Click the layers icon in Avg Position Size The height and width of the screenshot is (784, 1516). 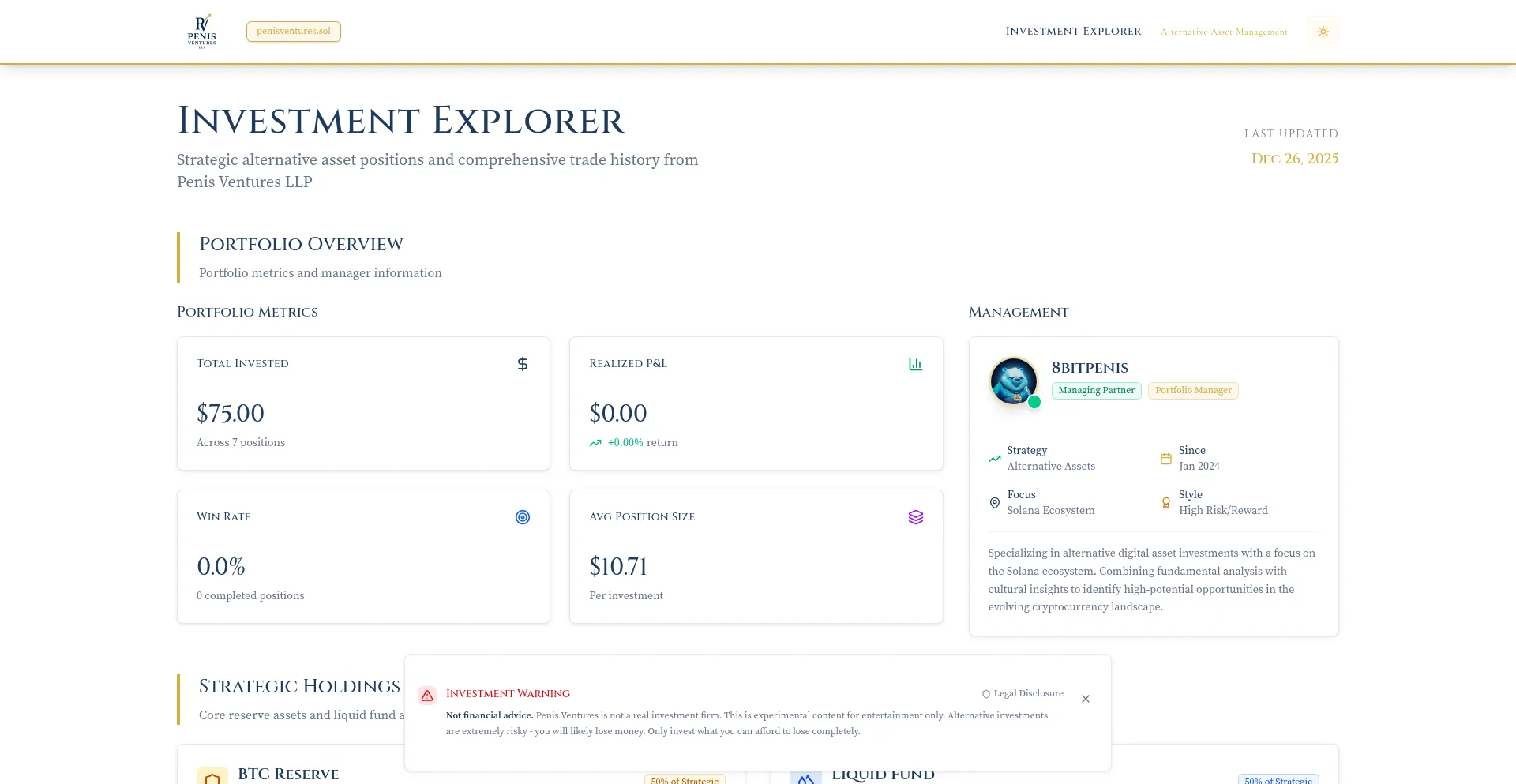pyautogui.click(x=915, y=517)
